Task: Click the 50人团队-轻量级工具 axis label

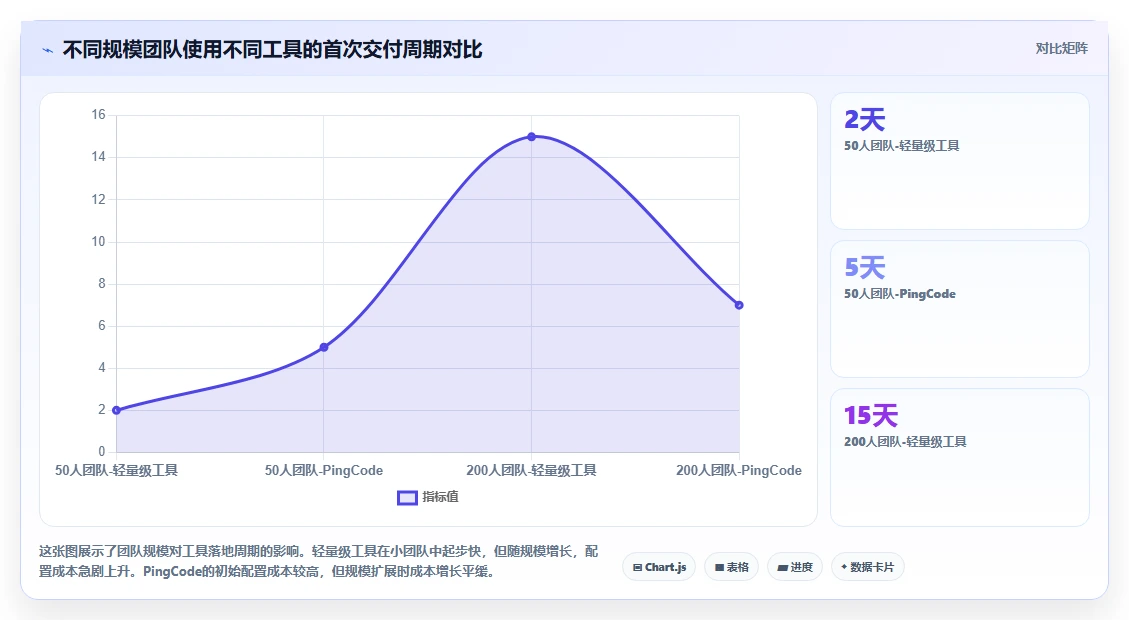Action: (117, 470)
